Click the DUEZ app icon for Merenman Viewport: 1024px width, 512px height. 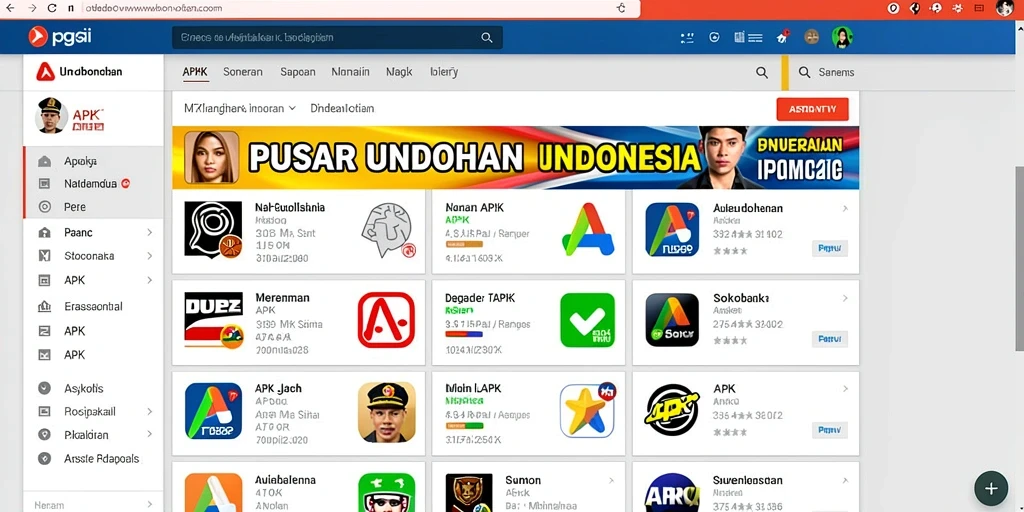(x=214, y=320)
